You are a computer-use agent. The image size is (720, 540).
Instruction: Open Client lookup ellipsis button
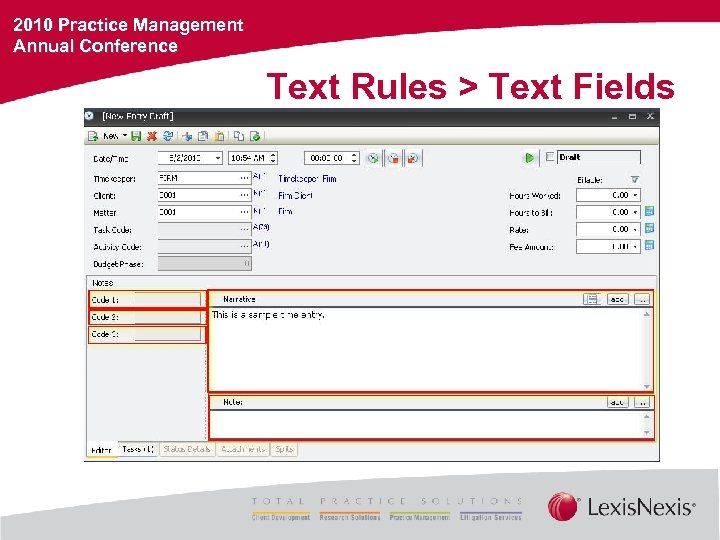tap(245, 195)
